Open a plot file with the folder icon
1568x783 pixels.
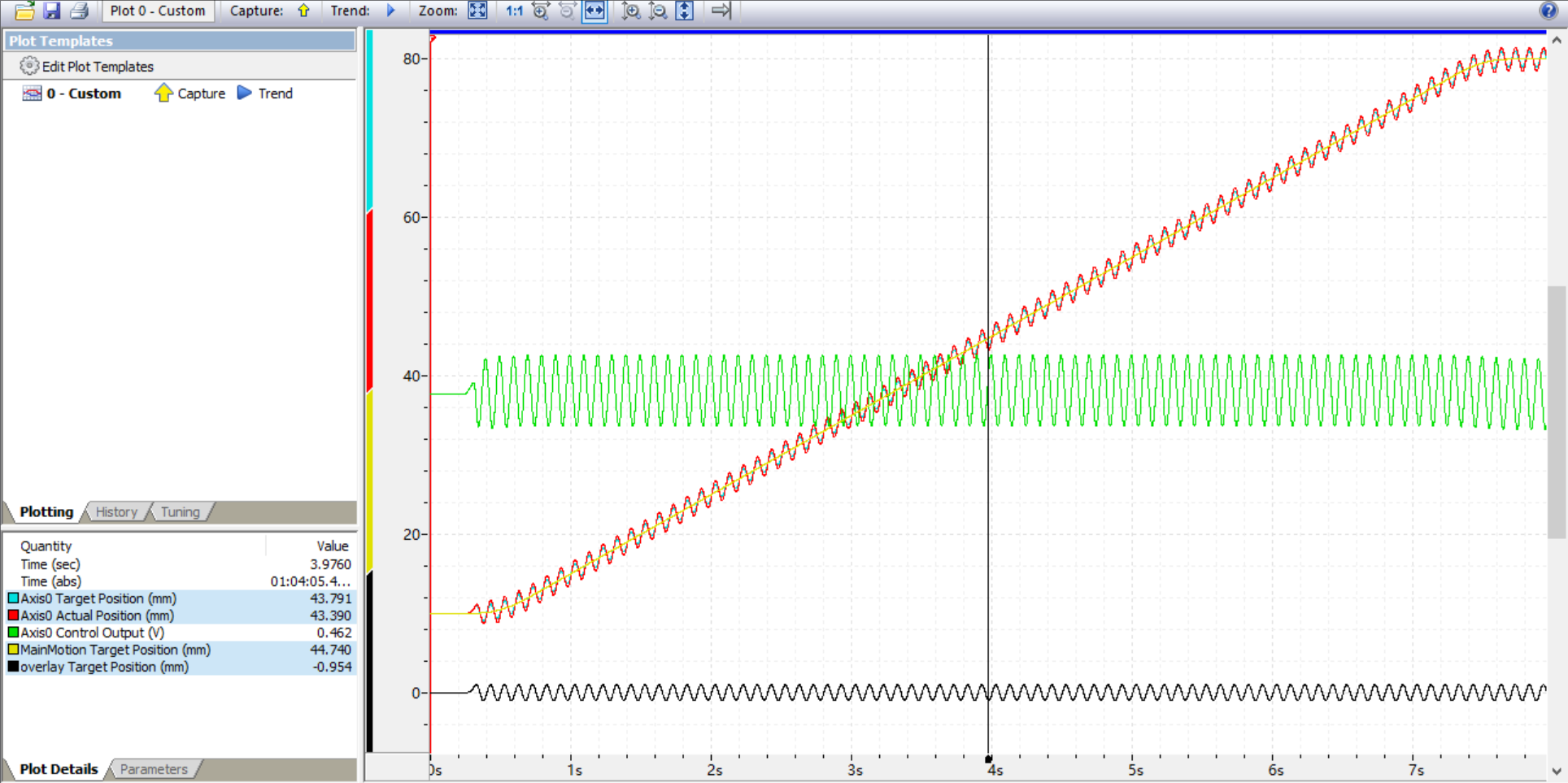pyautogui.click(x=24, y=11)
